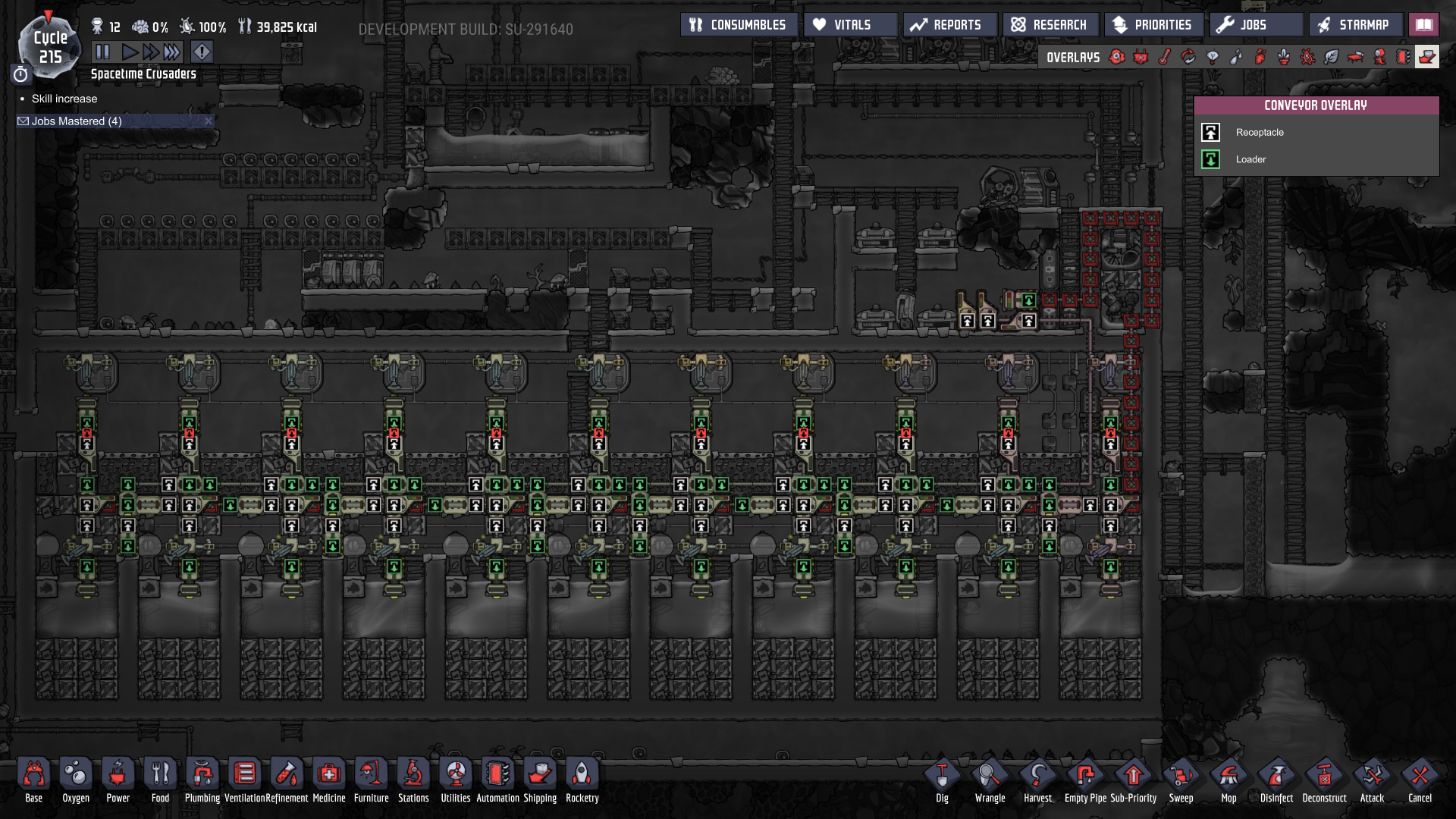
Task: Open the Research screen
Action: [1050, 25]
